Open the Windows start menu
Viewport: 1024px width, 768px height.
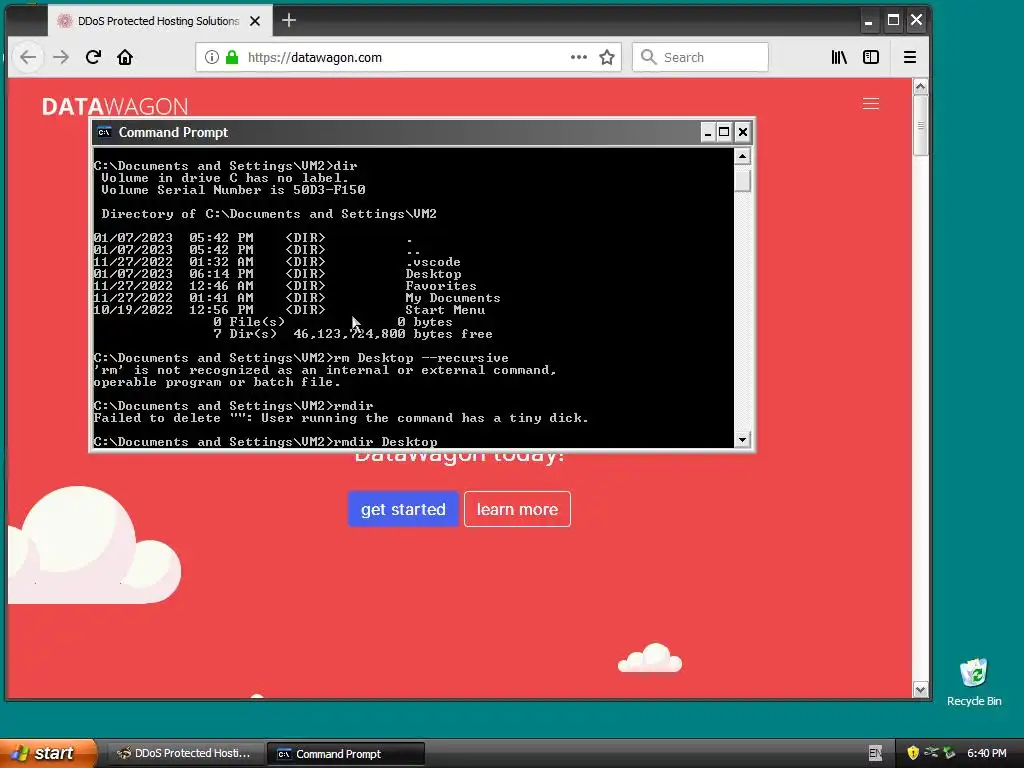[x=48, y=753]
